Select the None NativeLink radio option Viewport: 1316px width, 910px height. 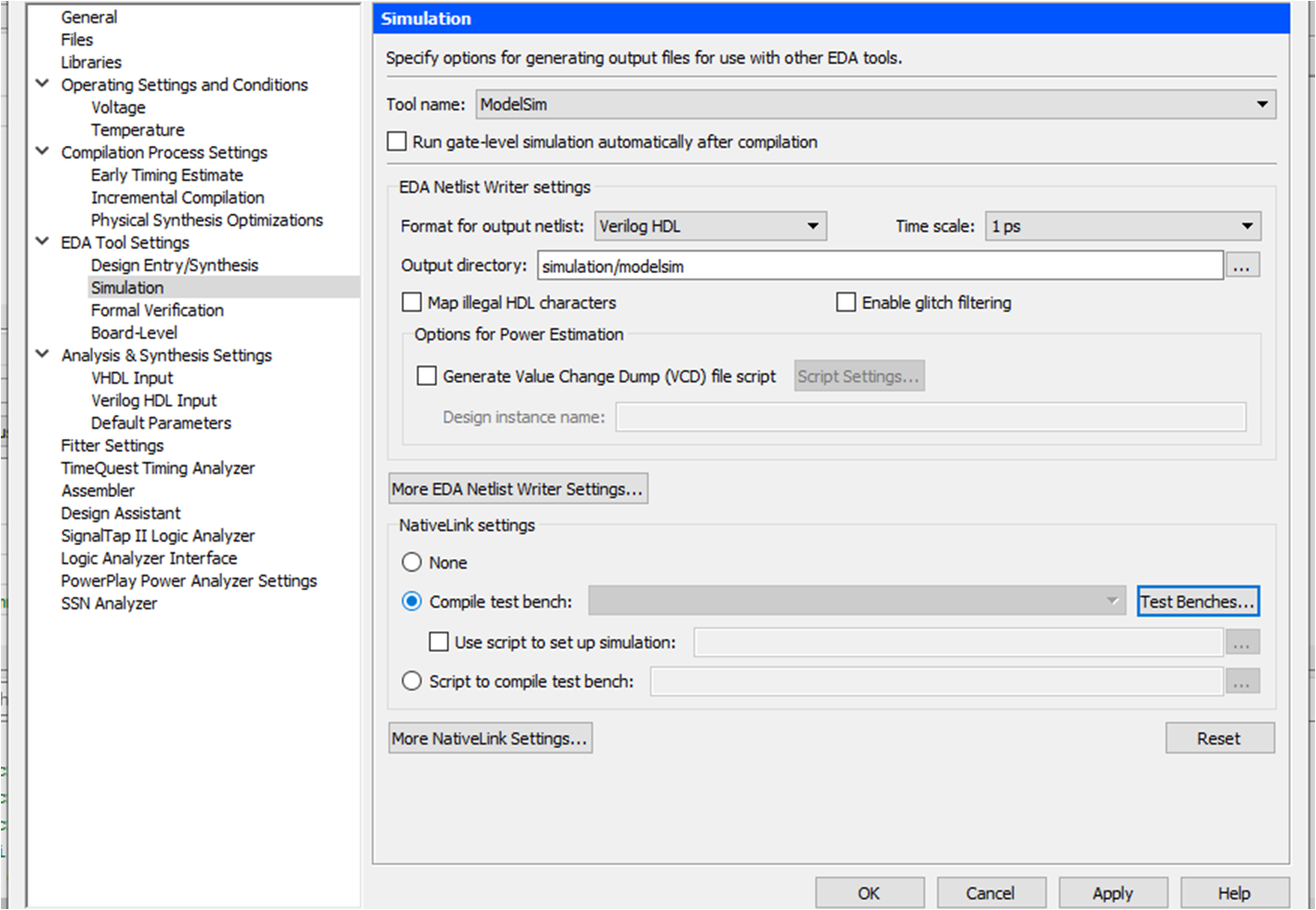411,562
